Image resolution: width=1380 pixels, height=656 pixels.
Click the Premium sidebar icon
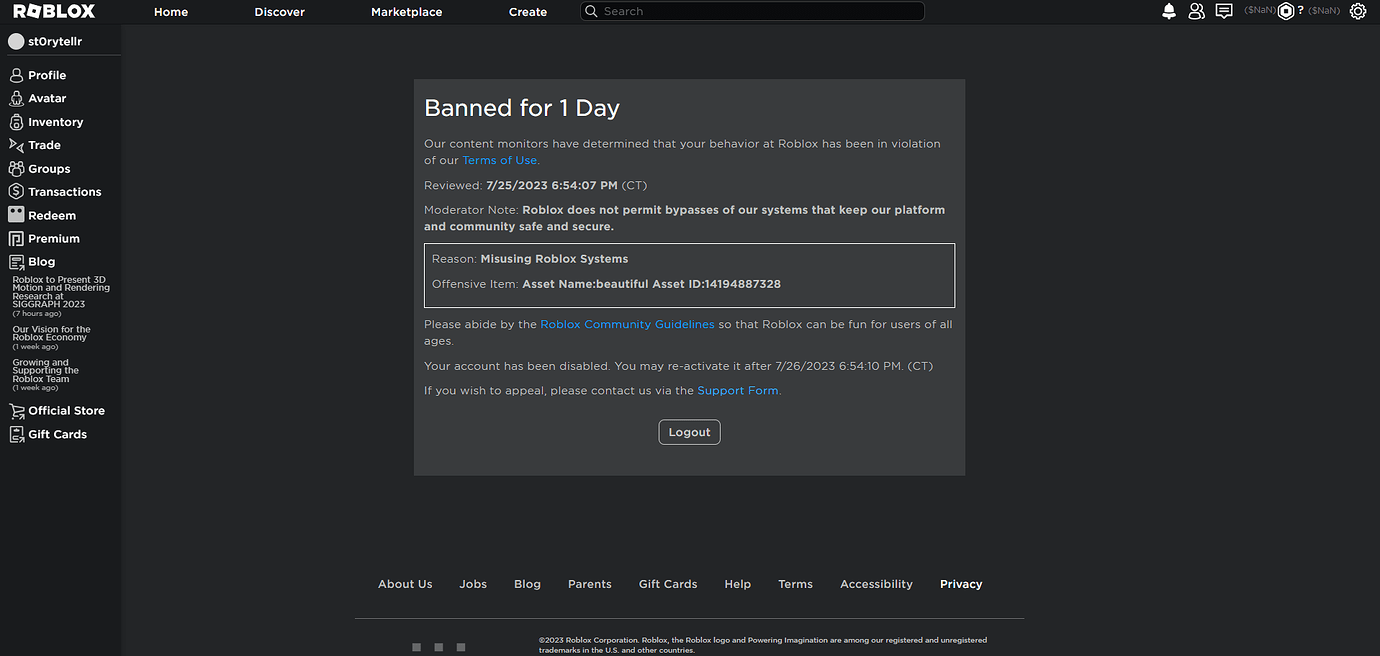16,239
